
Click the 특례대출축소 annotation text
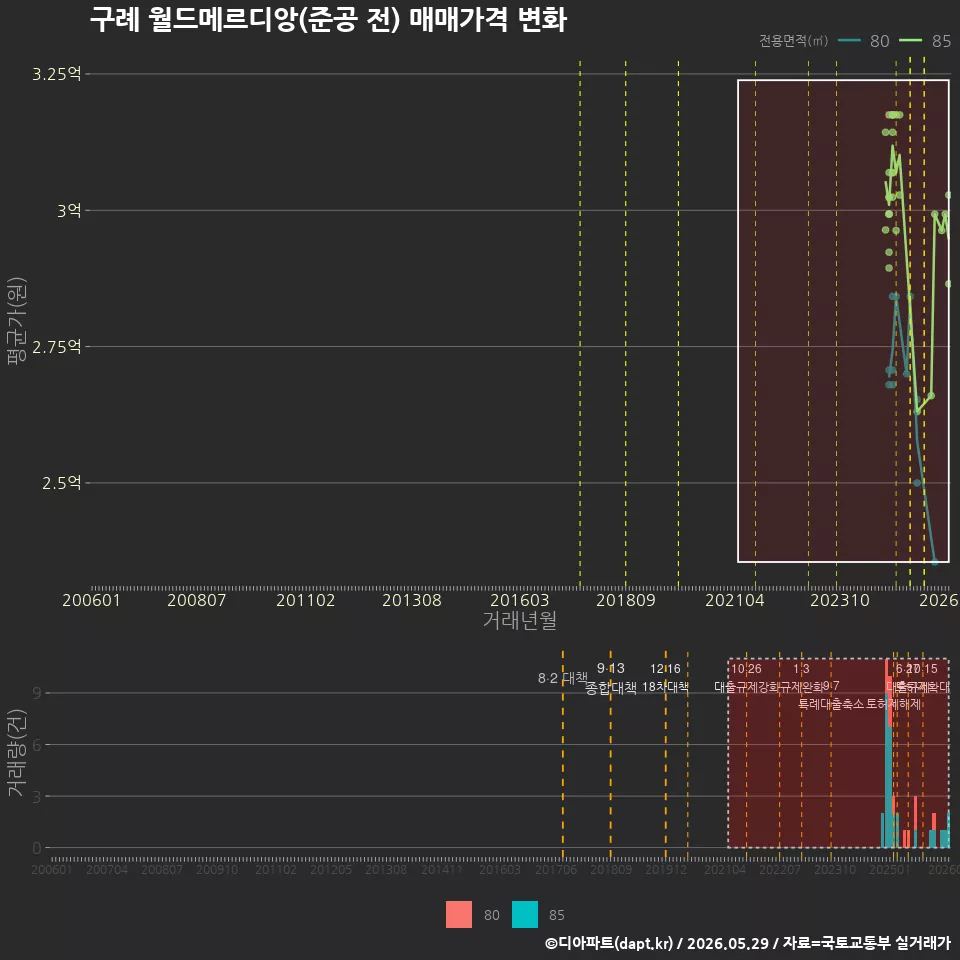coord(831,704)
